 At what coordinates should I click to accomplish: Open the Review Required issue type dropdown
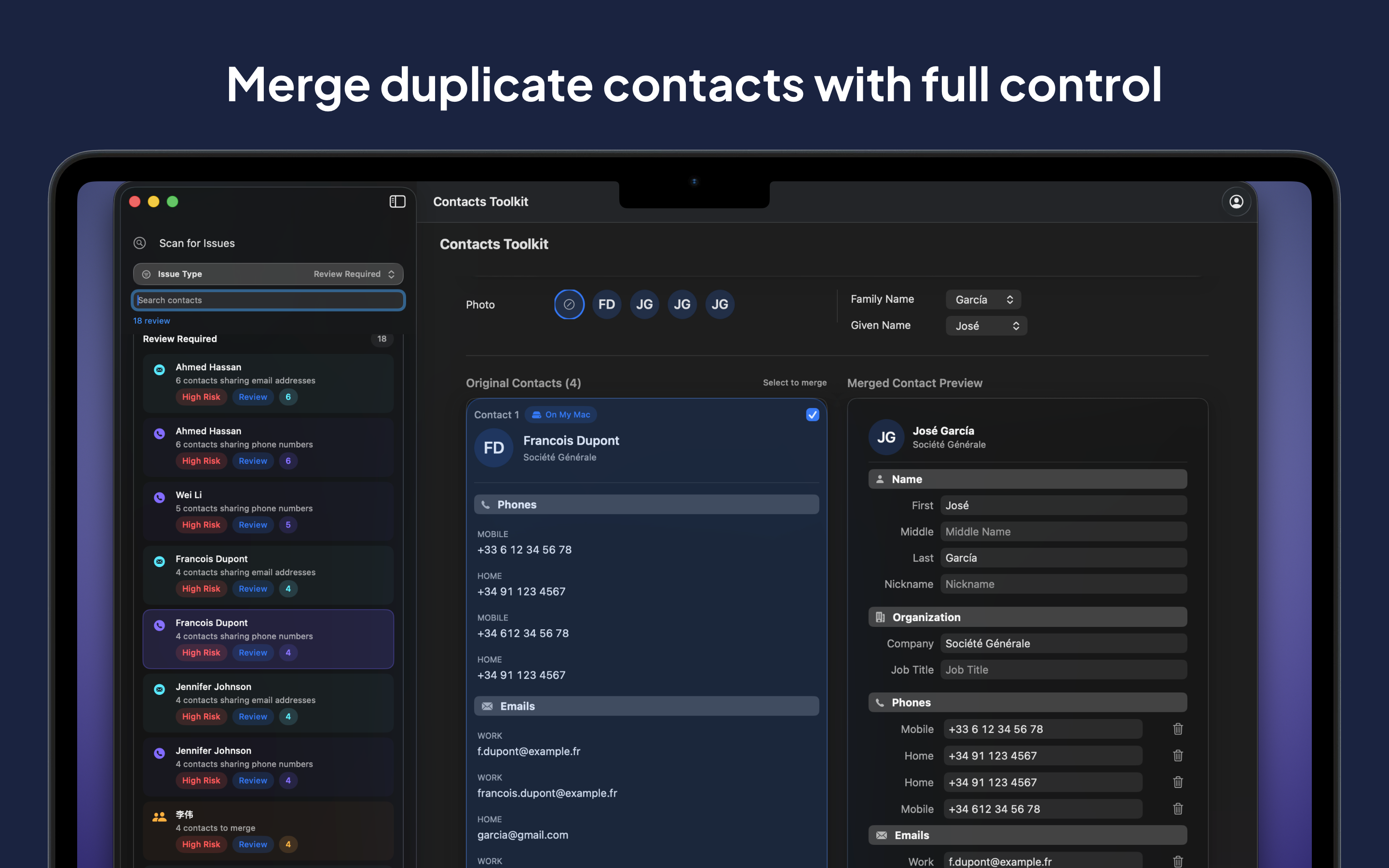tap(352, 274)
